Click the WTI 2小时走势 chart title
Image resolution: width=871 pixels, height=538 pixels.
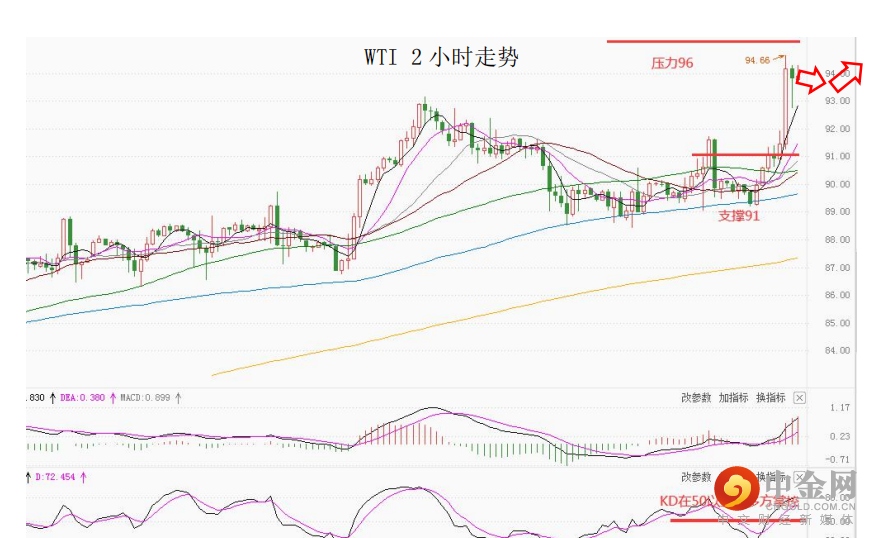point(442,57)
